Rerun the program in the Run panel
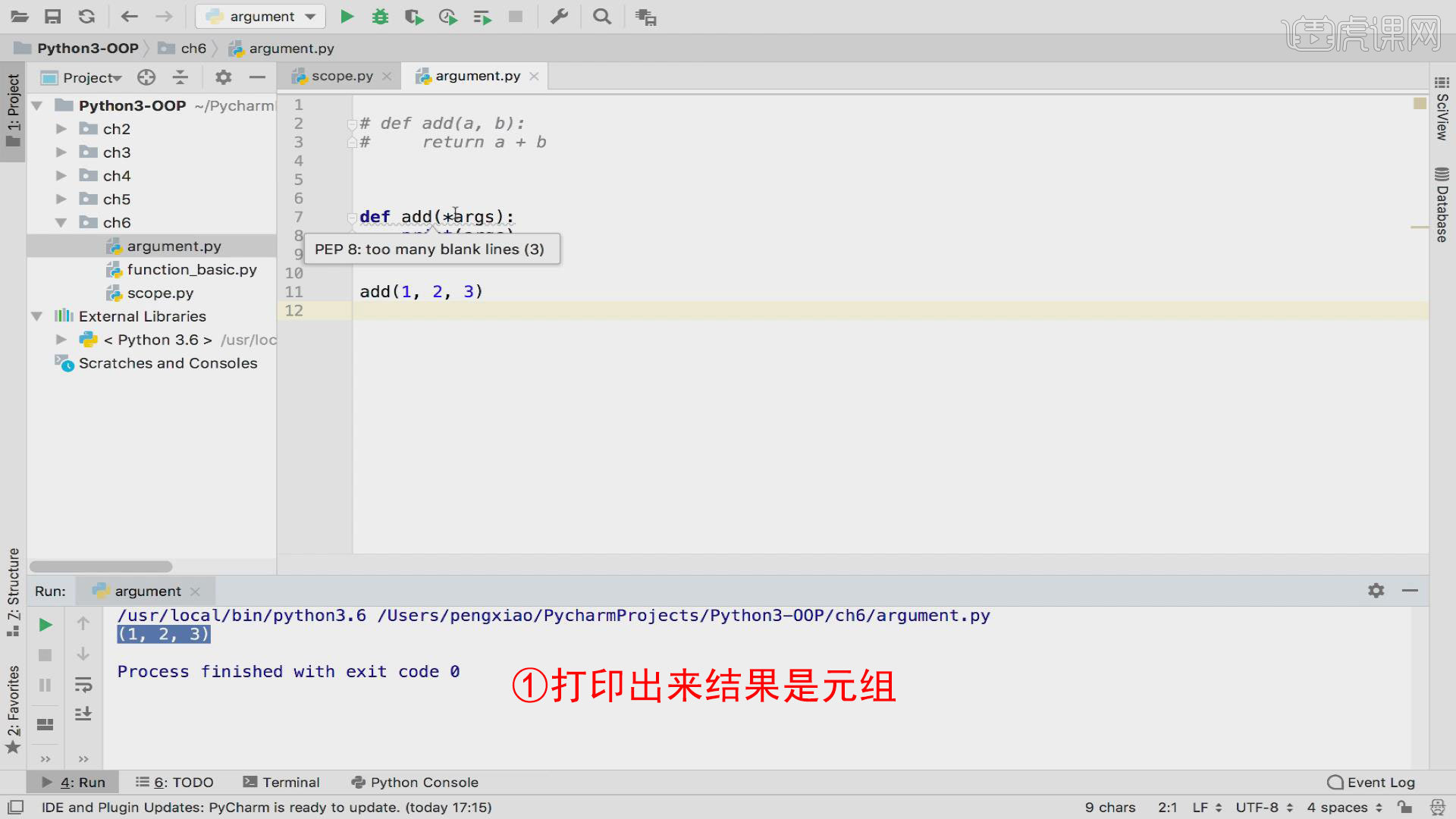 click(x=45, y=624)
